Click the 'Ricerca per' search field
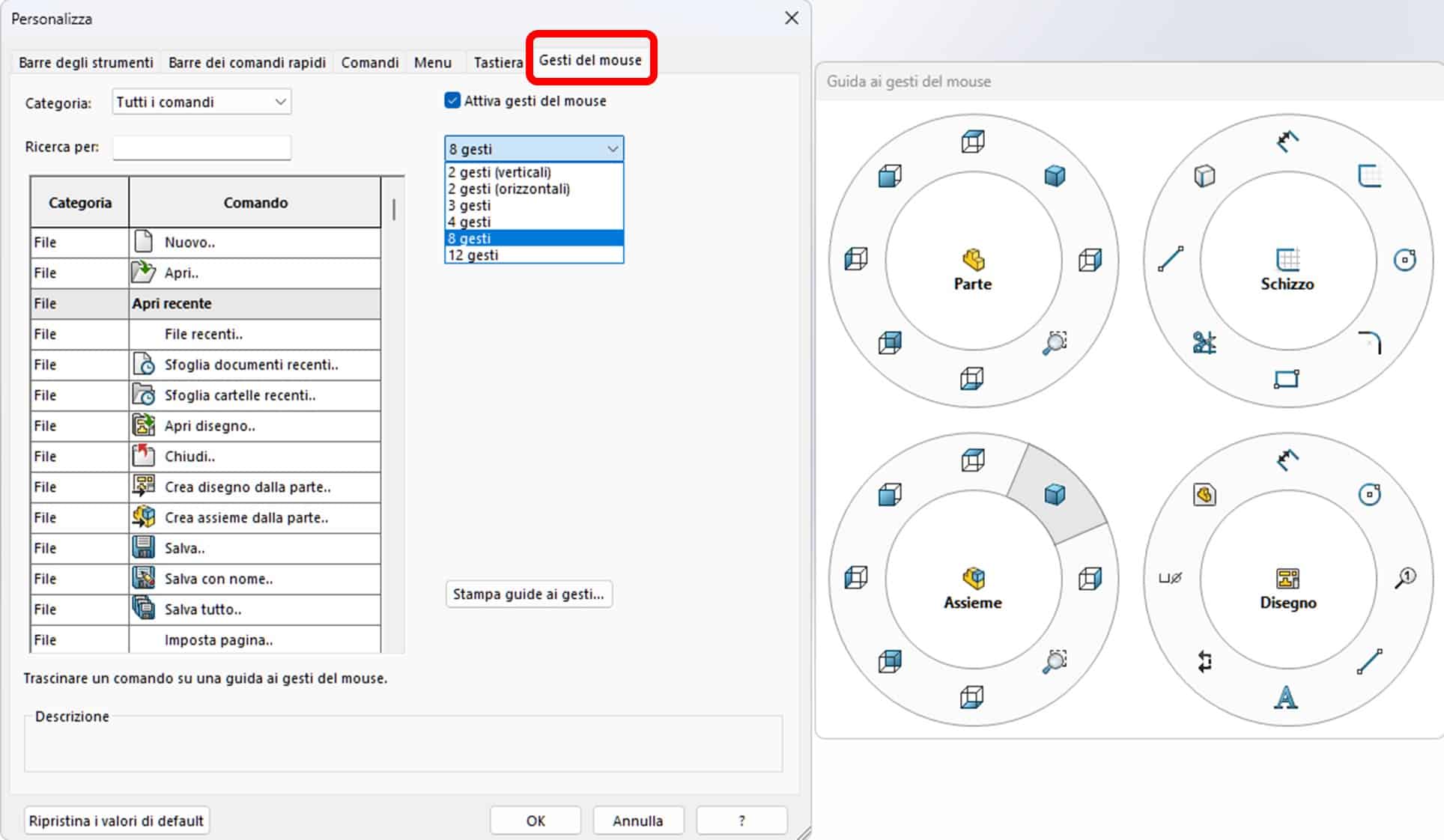Screen dimensions: 1444x840 [x=201, y=147]
